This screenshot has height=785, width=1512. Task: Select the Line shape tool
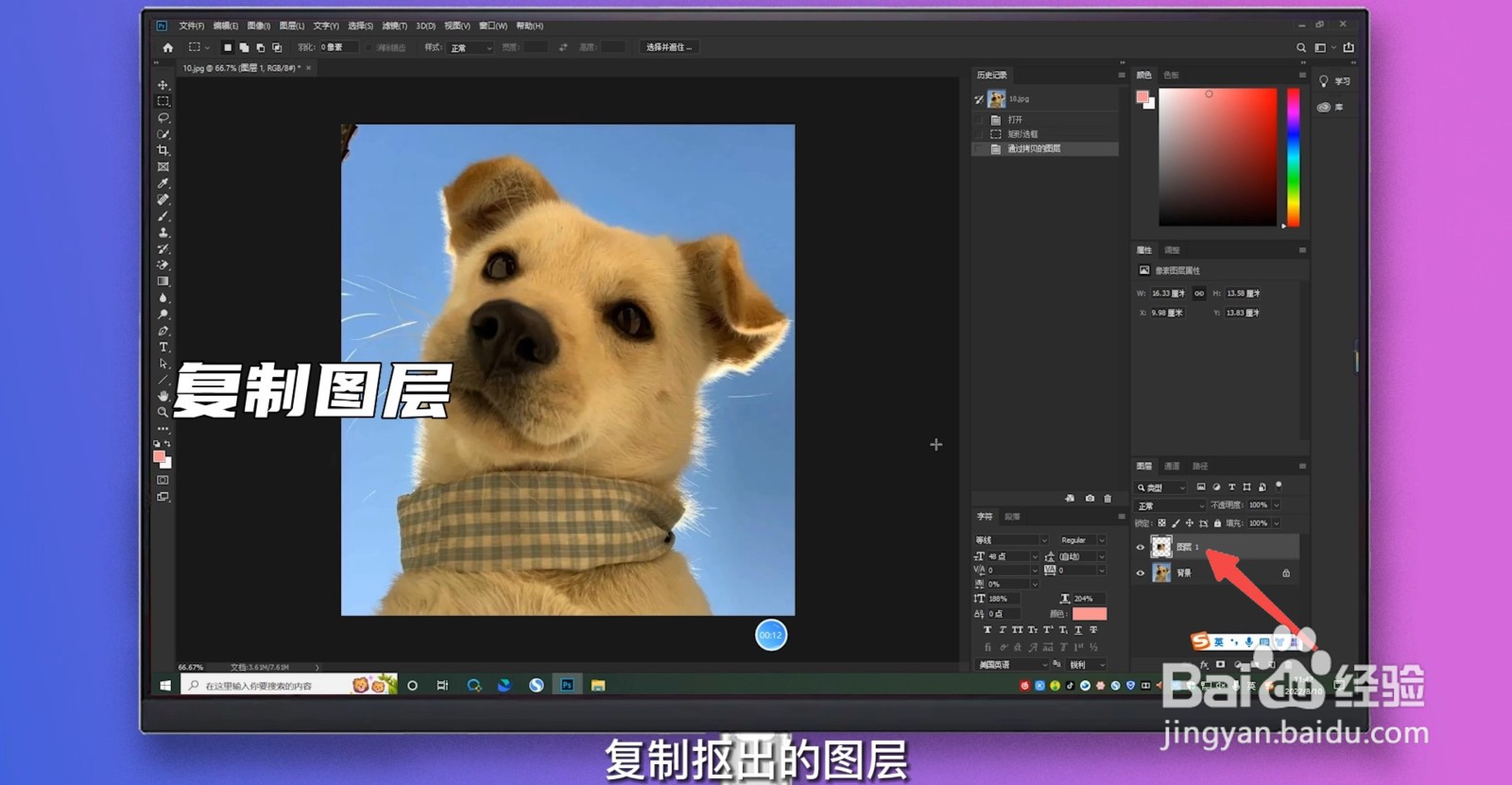tap(163, 380)
